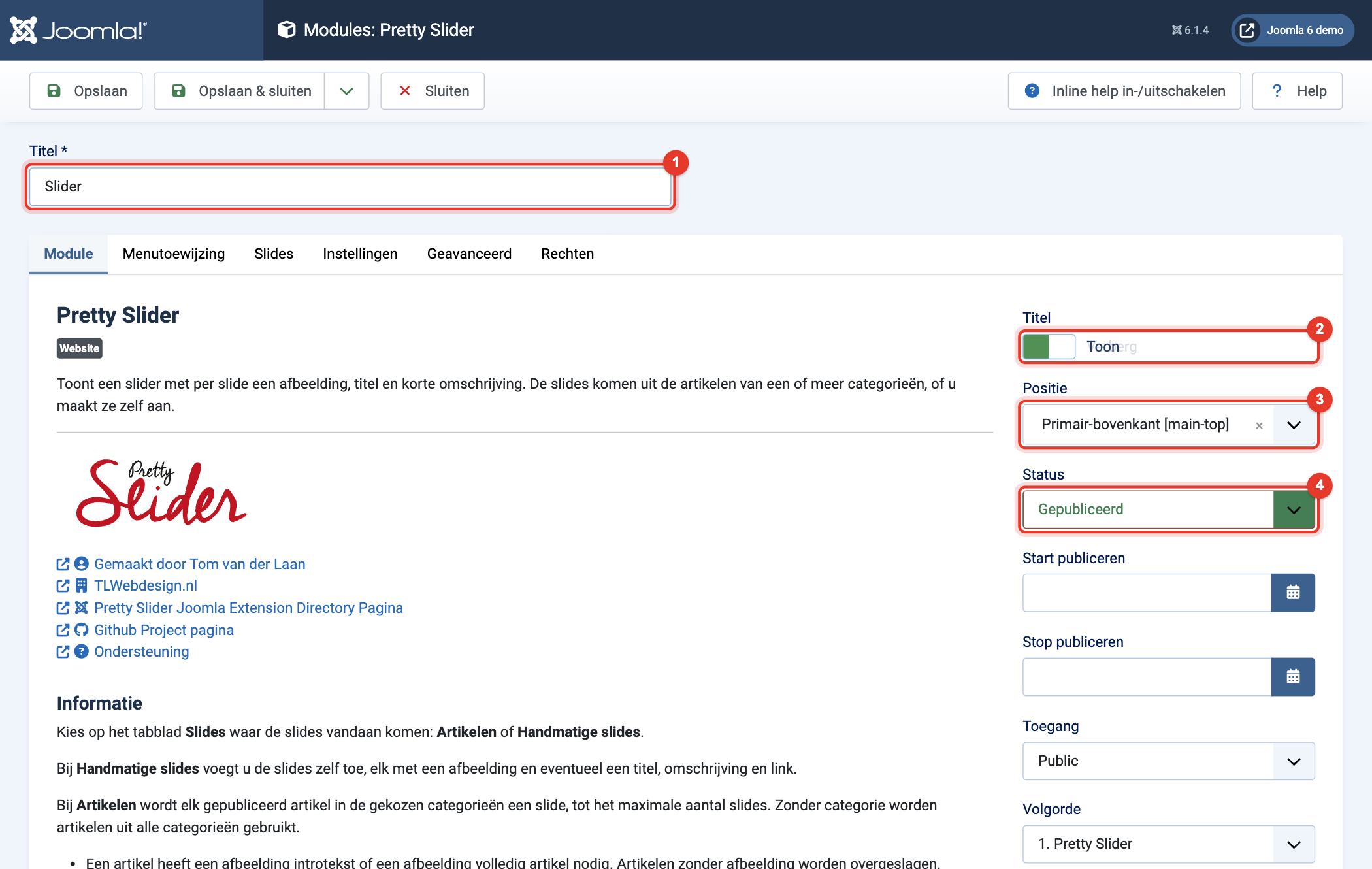Screen dimensions: 1372x869
Task: Toggle the Titel Toon switch
Action: [x=1049, y=346]
